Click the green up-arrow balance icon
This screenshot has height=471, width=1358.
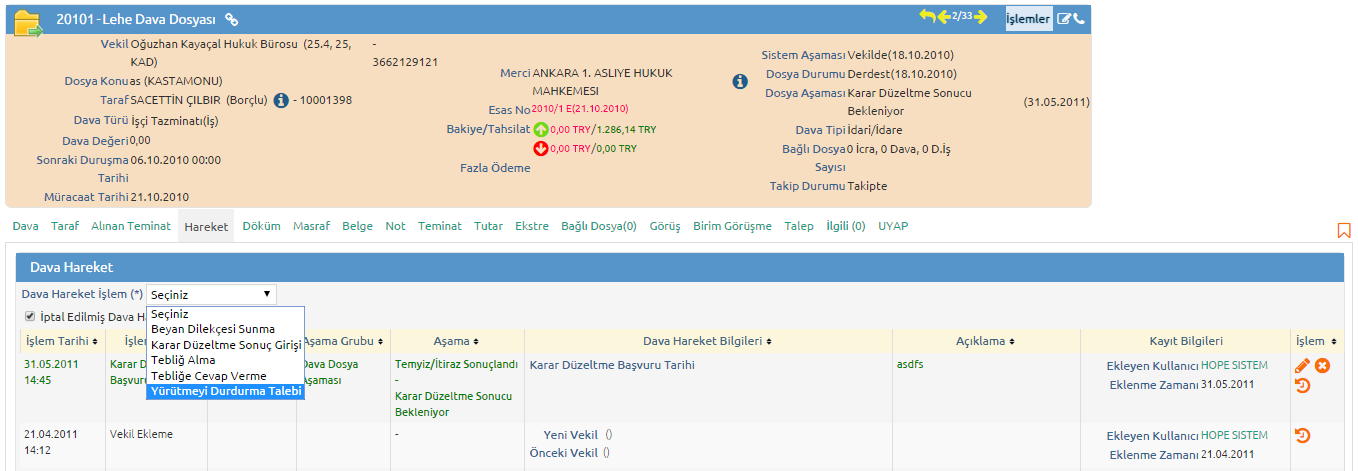[541, 129]
